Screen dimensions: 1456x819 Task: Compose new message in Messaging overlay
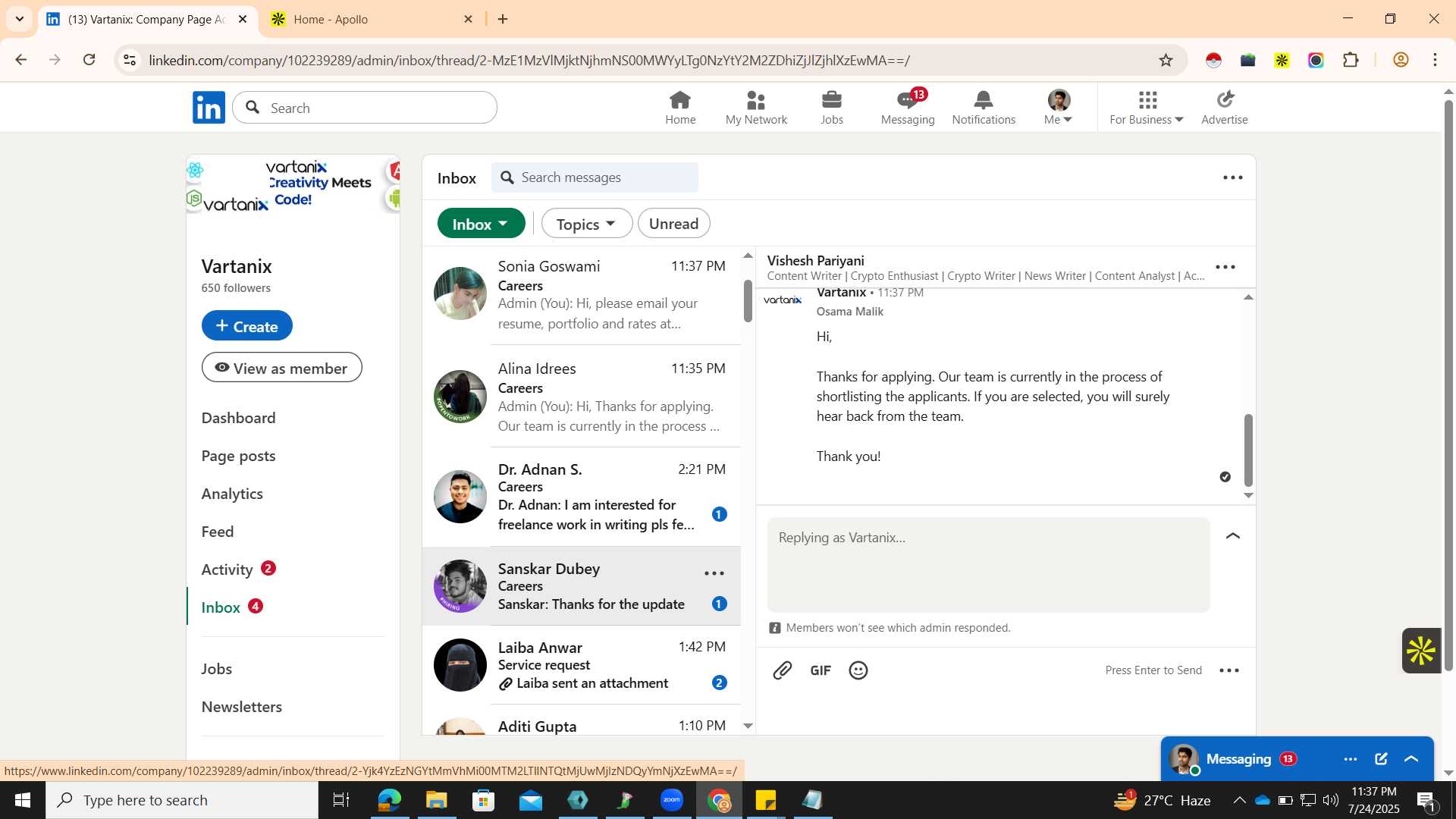1381,759
